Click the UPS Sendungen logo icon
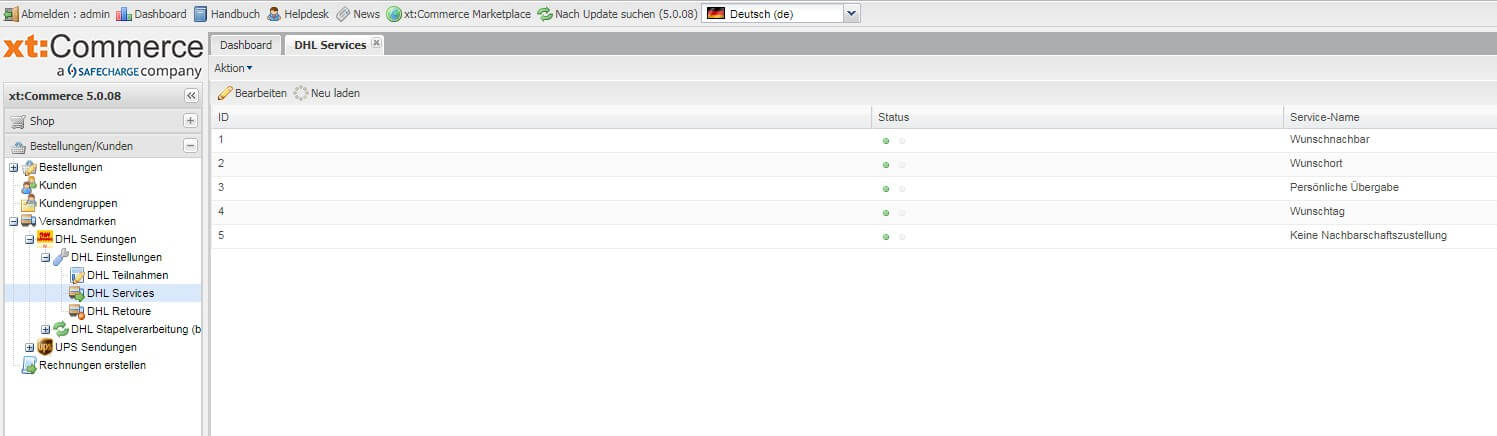This screenshot has height=436, width=1497. [45, 347]
